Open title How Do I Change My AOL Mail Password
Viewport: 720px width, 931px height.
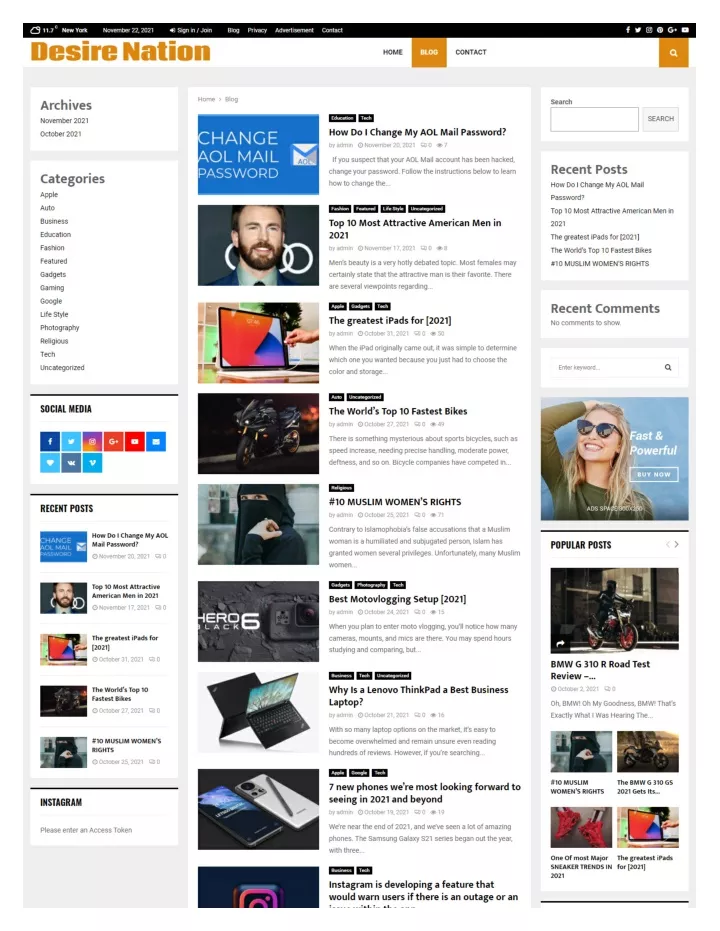417,132
